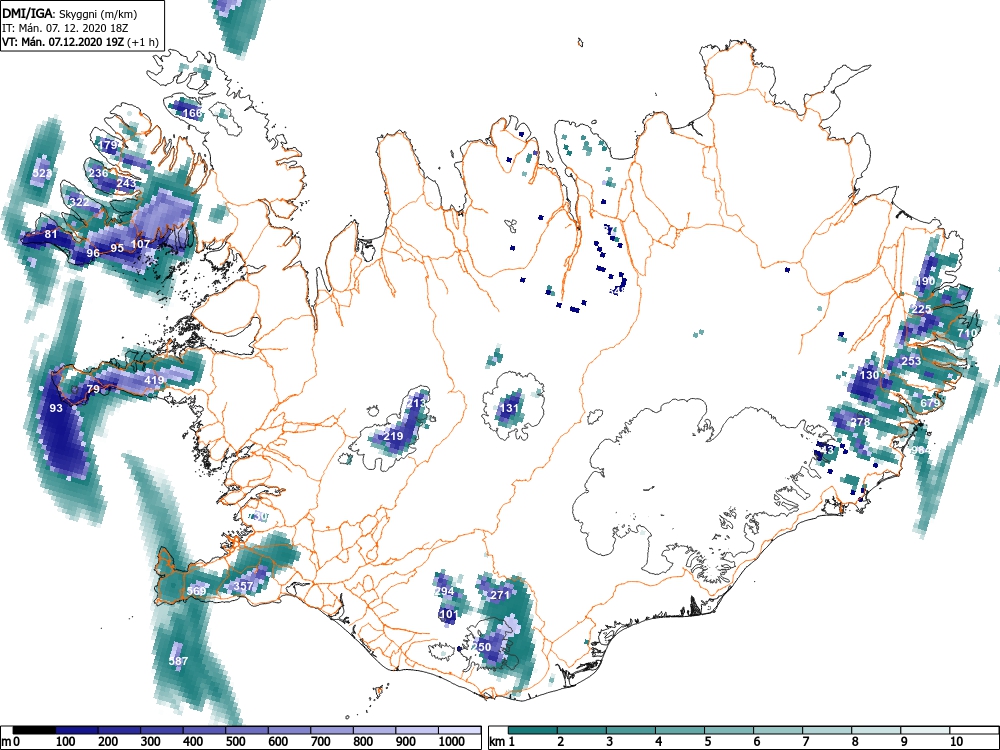Pick the visibility value 96

tap(93, 253)
